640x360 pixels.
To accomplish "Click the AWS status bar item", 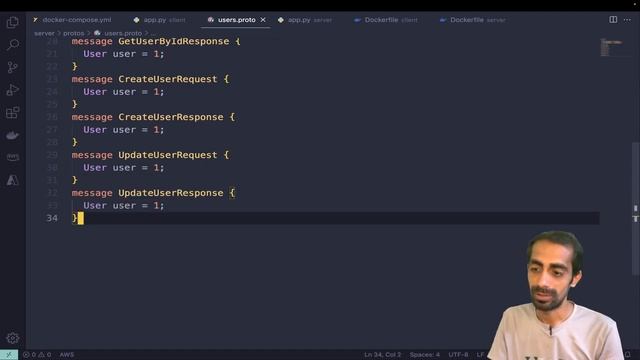I will 67,355.
